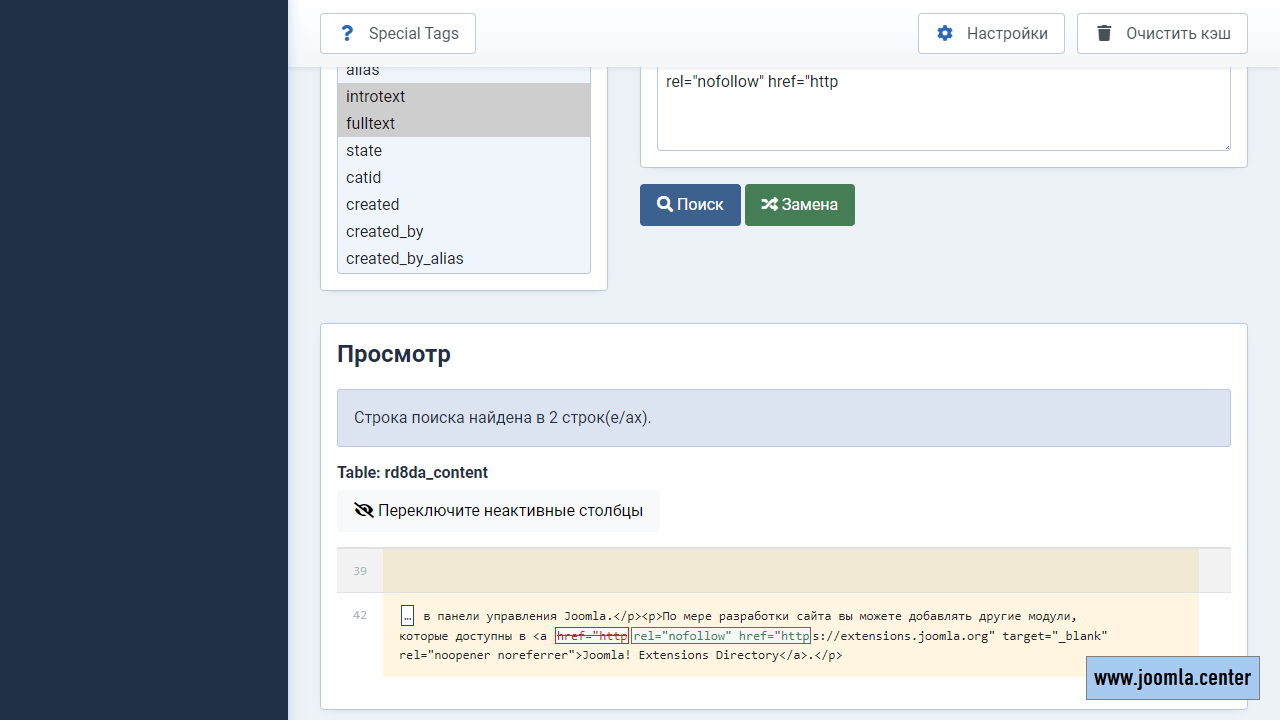Expand truncated text with the ellipsis in row 42
Image resolution: width=1280 pixels, height=720 pixels.
408,615
